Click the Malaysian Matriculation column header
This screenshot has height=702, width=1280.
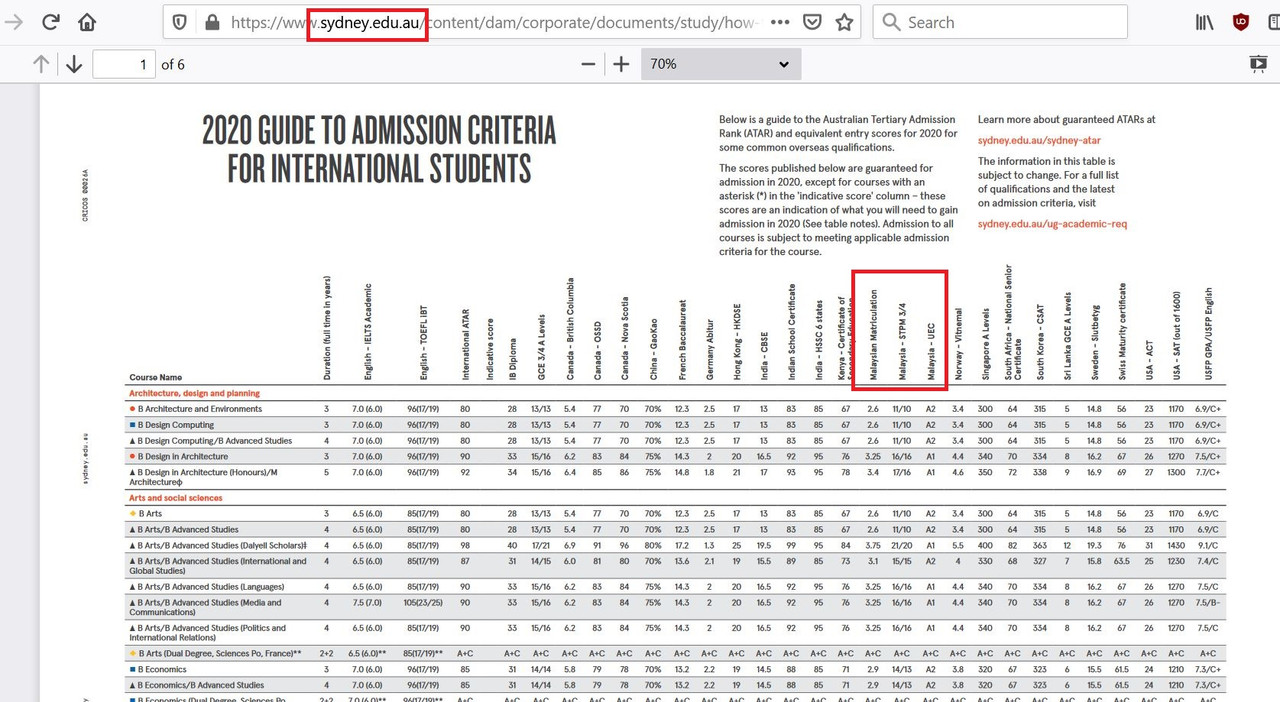click(x=874, y=336)
